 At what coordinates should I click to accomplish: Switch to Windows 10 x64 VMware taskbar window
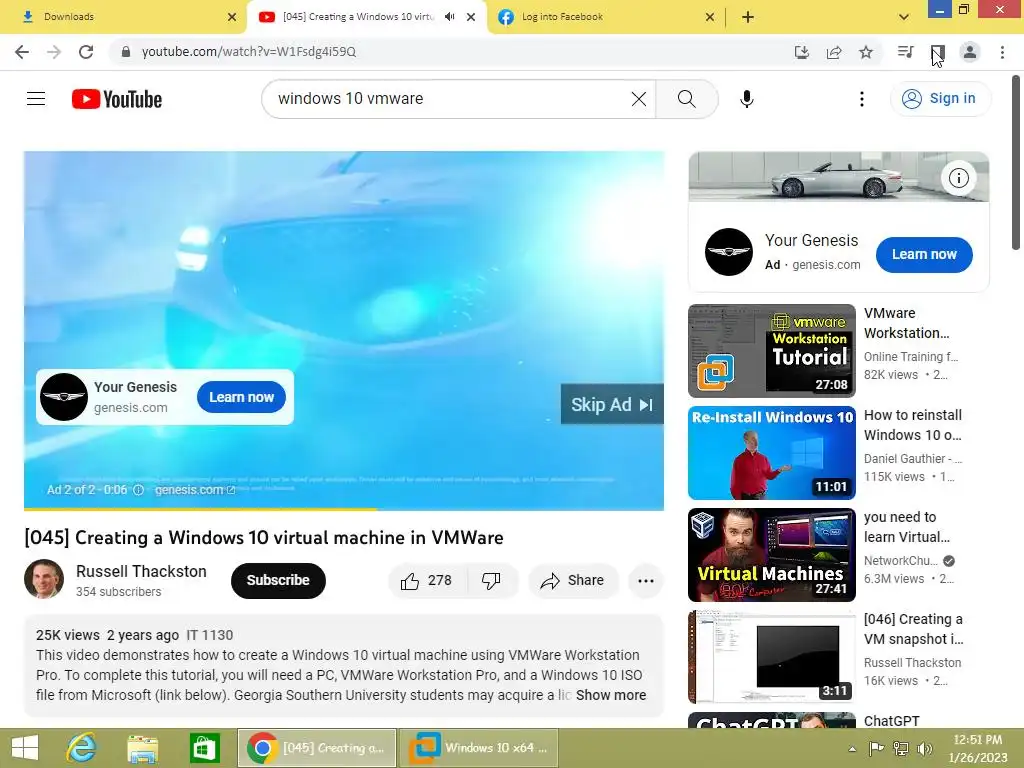(479, 748)
